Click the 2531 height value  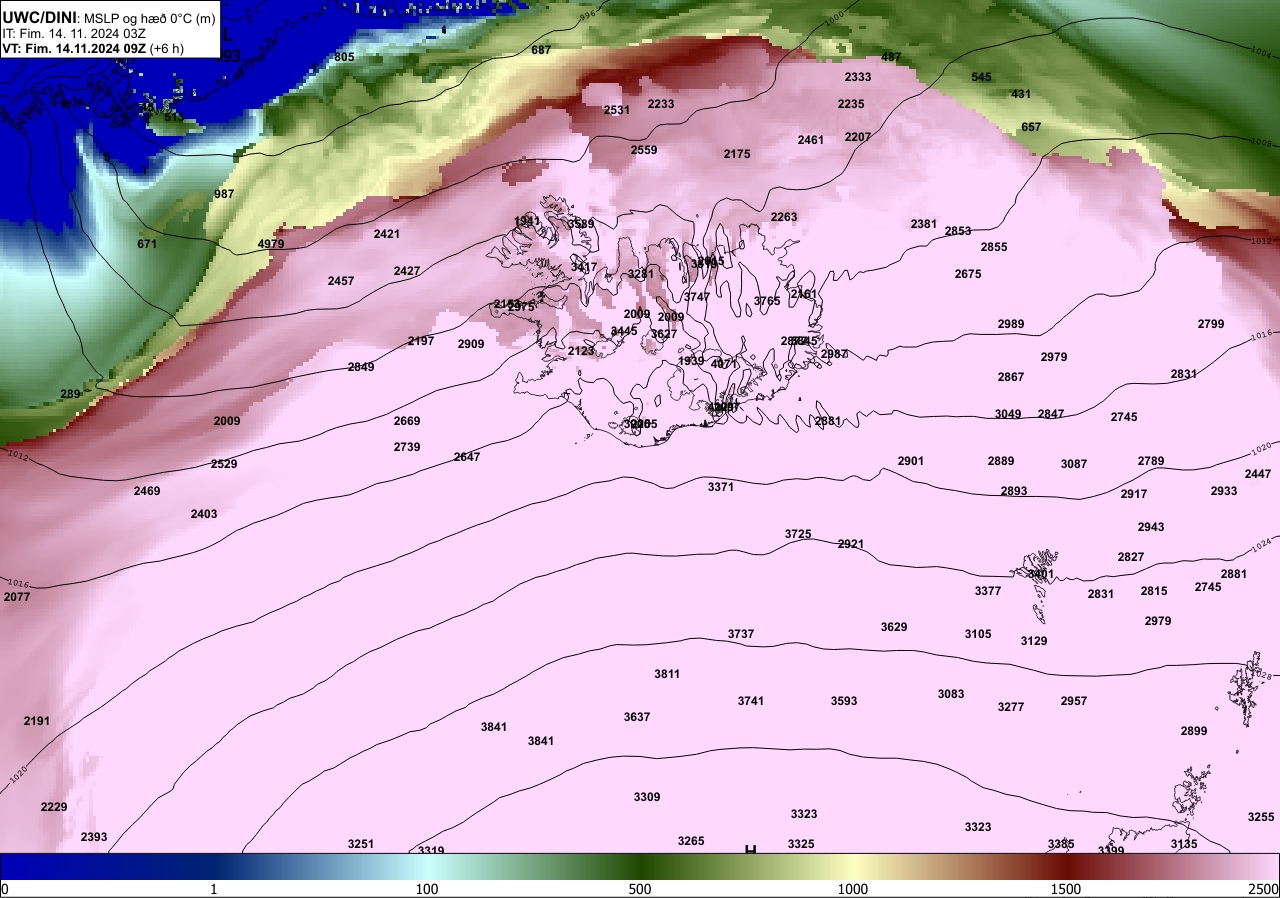pos(617,110)
